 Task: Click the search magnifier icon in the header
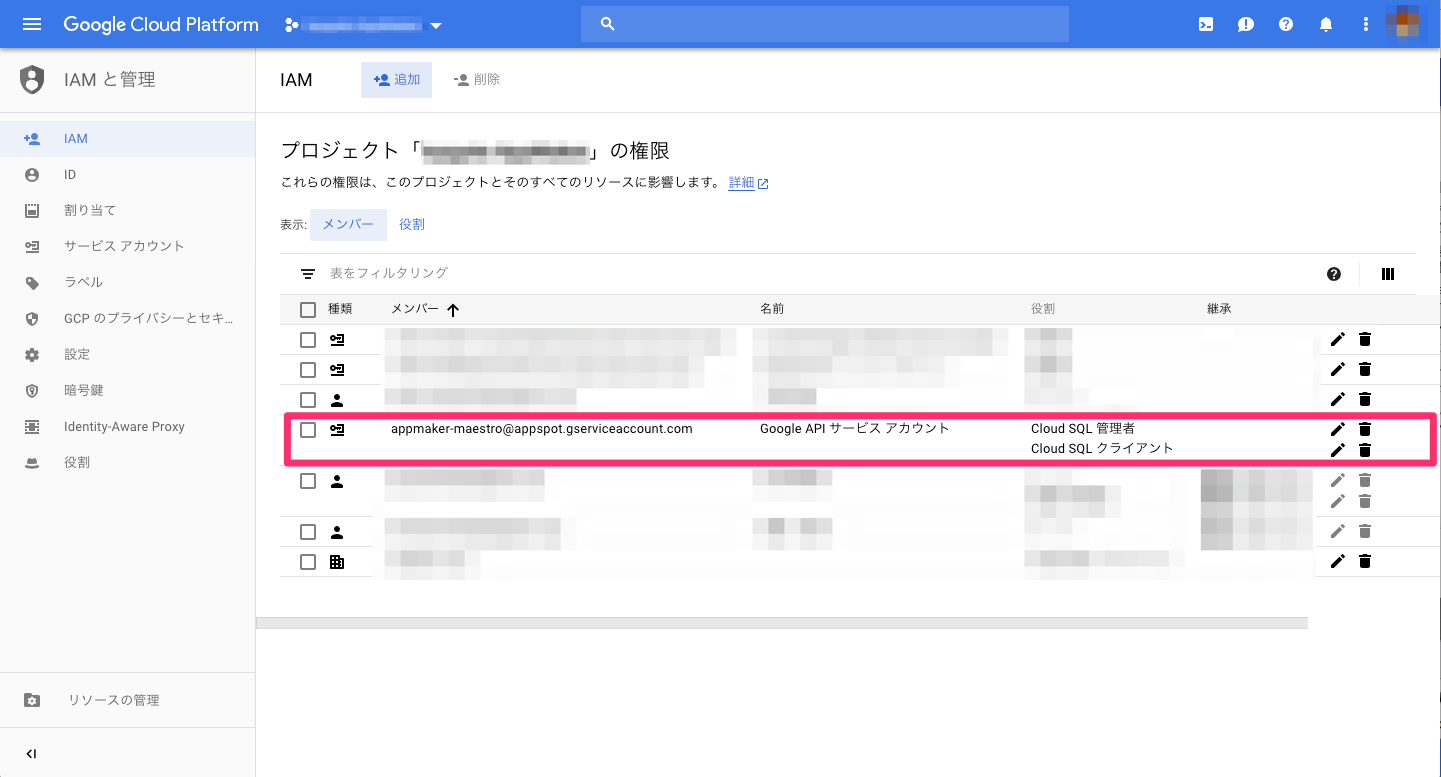607,24
